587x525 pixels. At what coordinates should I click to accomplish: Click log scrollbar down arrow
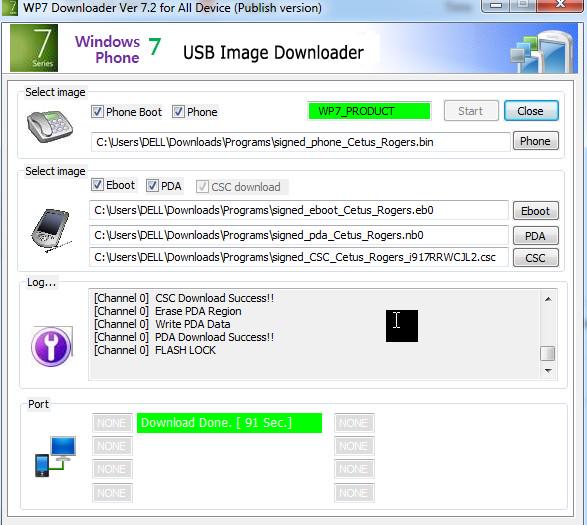pyautogui.click(x=548, y=371)
